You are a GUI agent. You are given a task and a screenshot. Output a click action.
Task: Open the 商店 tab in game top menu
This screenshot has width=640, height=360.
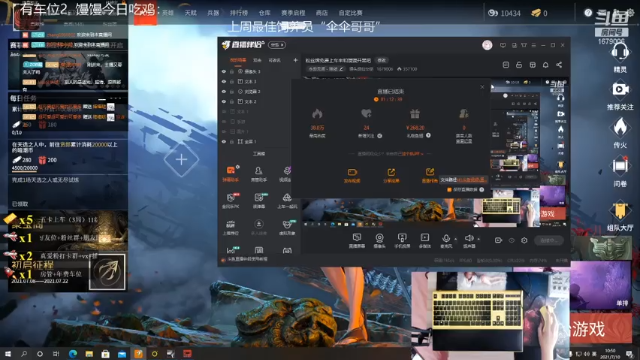[322, 13]
